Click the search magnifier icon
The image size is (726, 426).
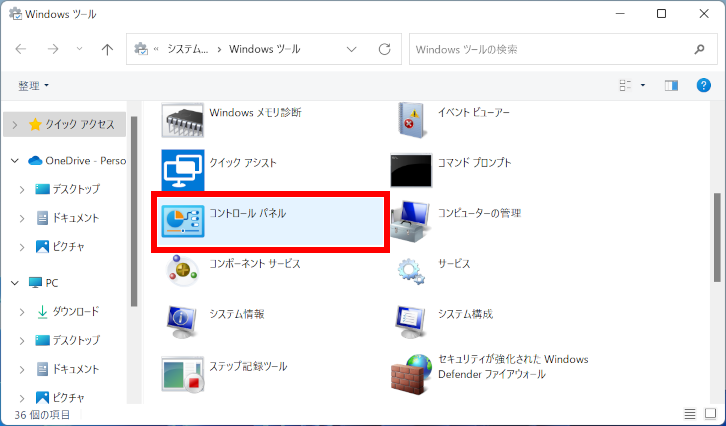700,49
